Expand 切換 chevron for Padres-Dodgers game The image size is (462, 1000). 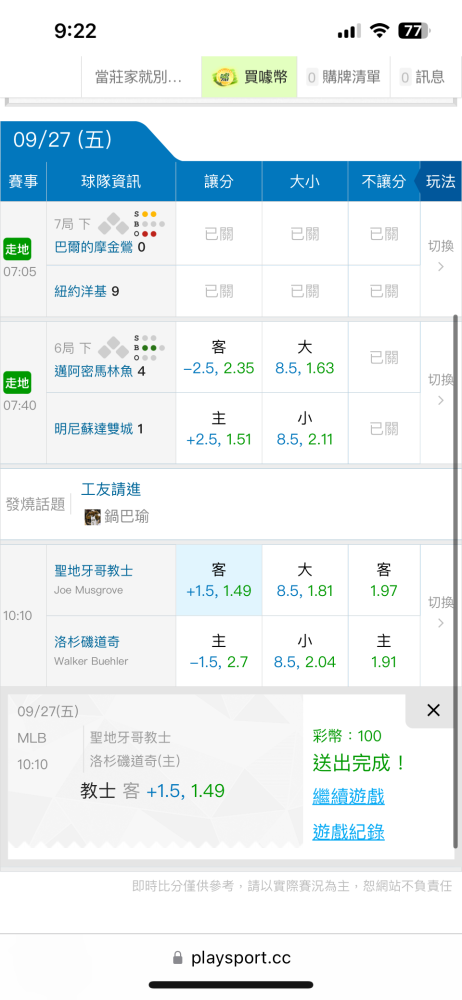coord(441,613)
